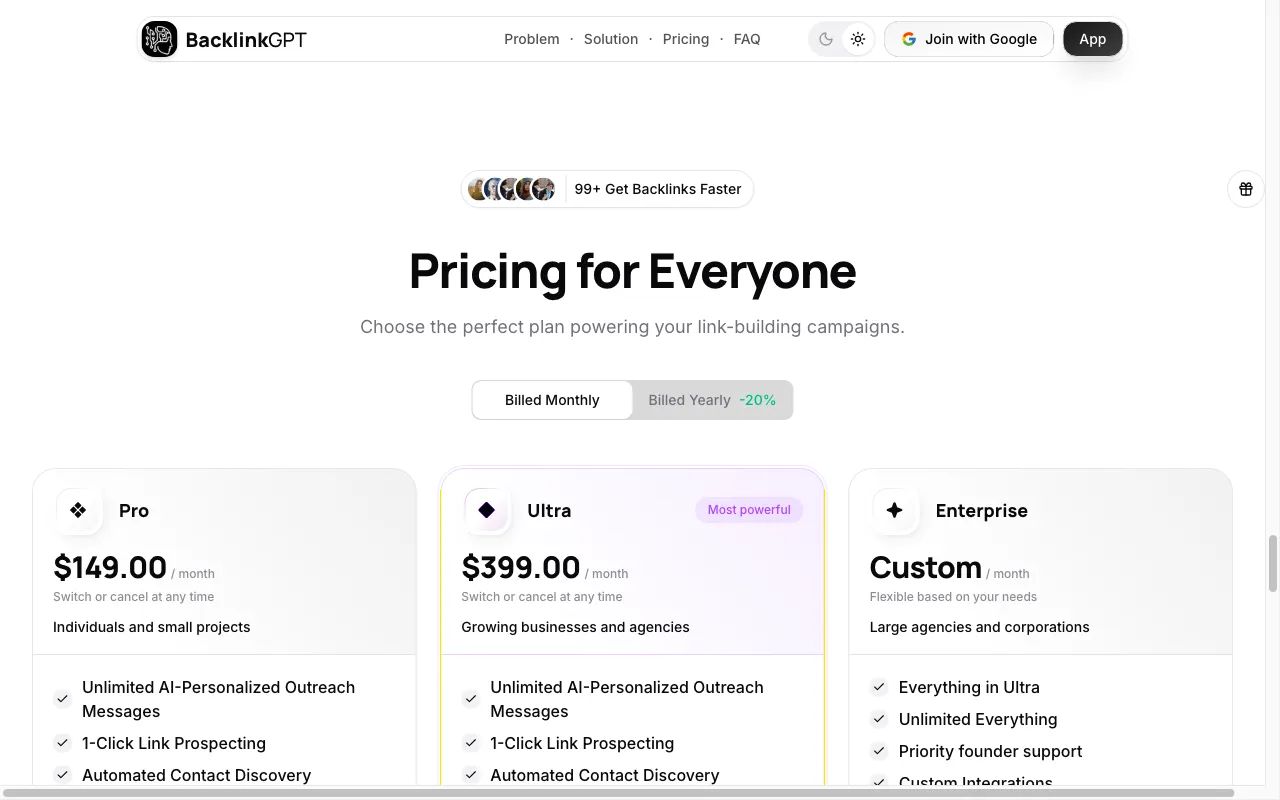Open the App button
This screenshot has width=1280, height=800.
(x=1093, y=39)
